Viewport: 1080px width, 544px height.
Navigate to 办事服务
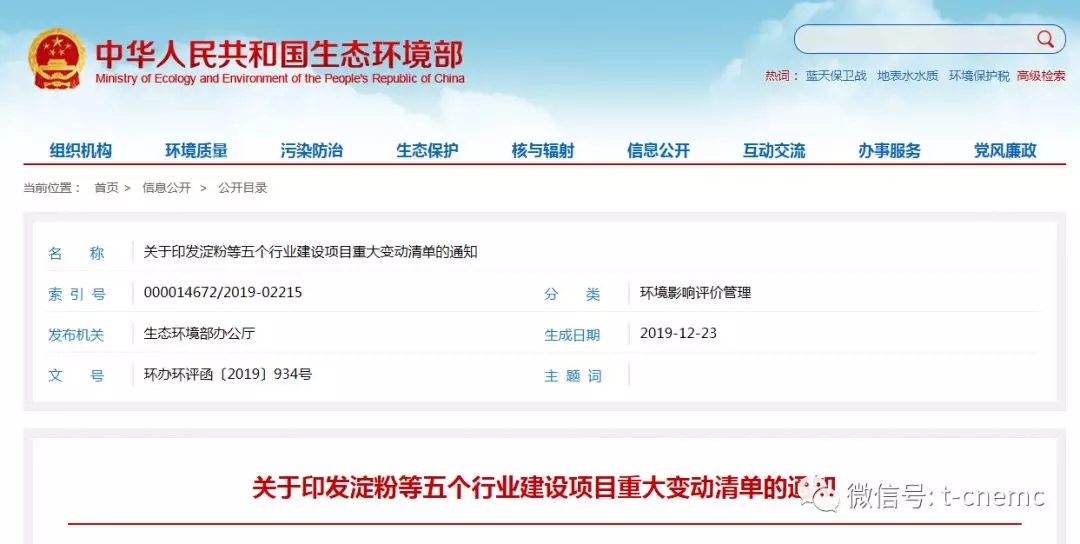tap(889, 151)
